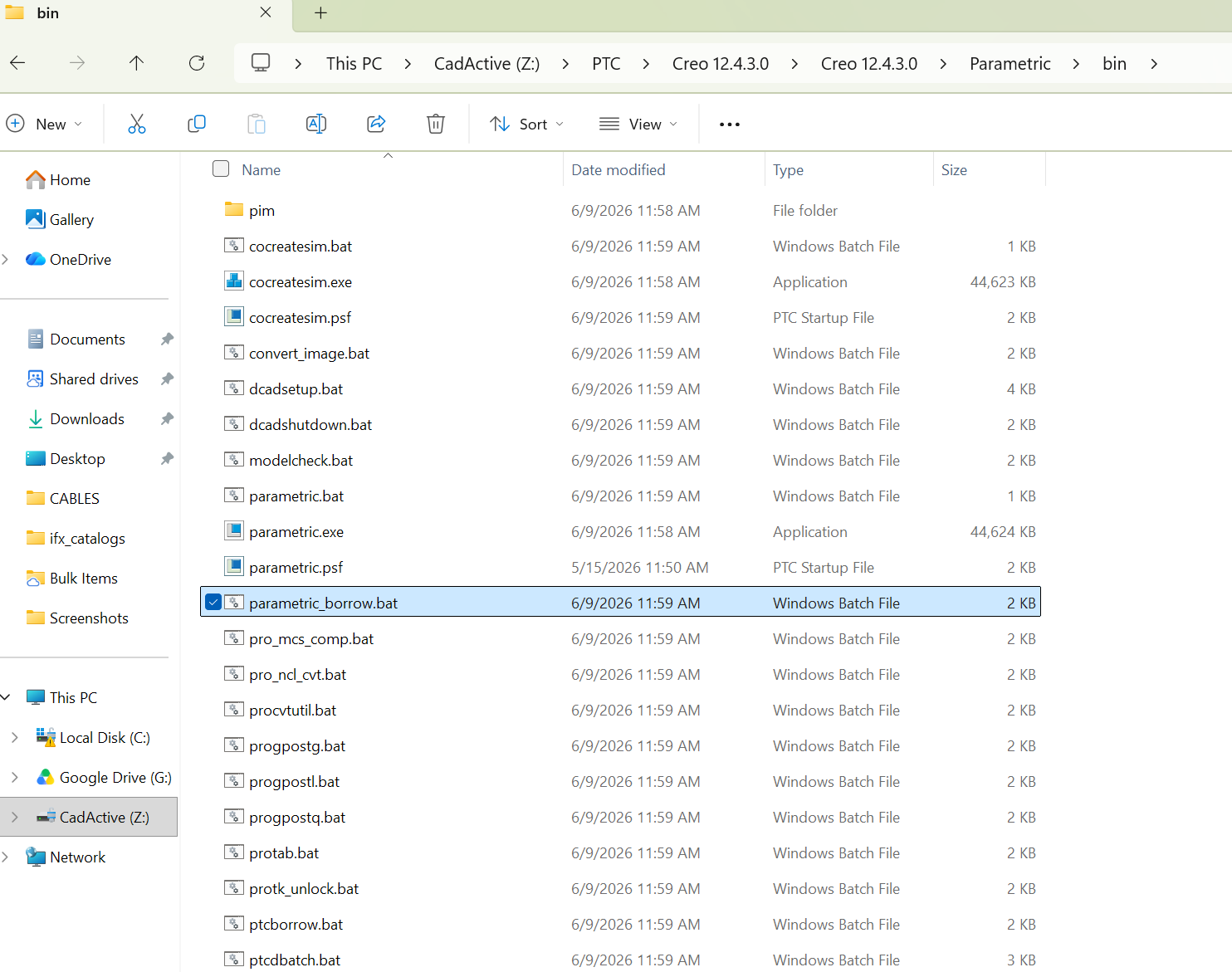
Task: Open the Downloads quick access folder
Action: point(76,418)
